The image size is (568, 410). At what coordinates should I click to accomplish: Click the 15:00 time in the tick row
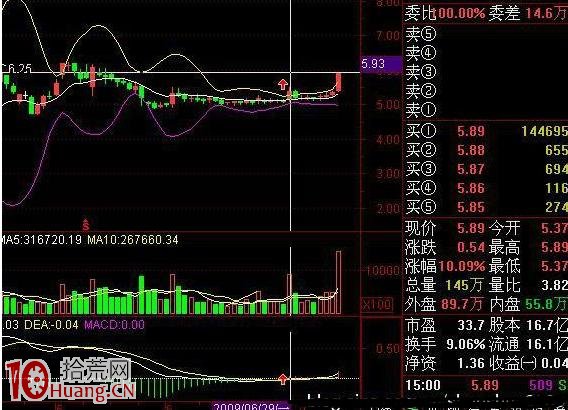click(423, 385)
